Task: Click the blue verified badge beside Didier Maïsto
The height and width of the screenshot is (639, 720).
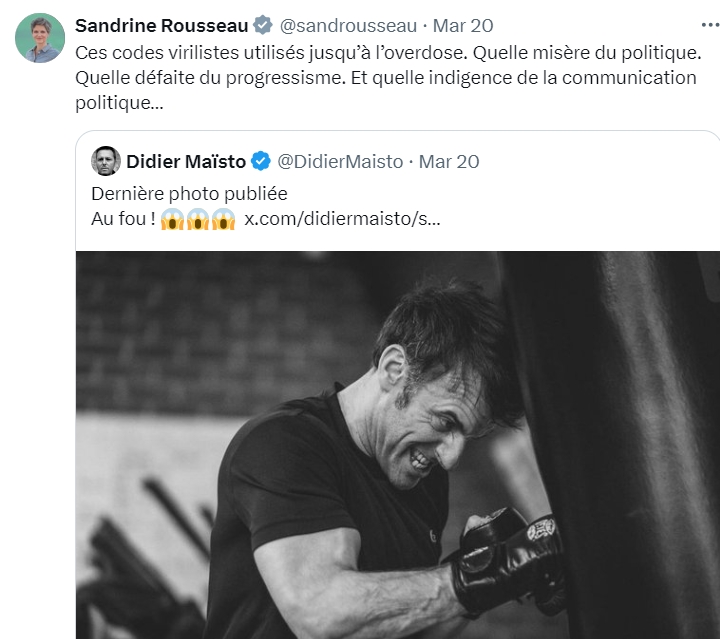Action: tap(261, 161)
